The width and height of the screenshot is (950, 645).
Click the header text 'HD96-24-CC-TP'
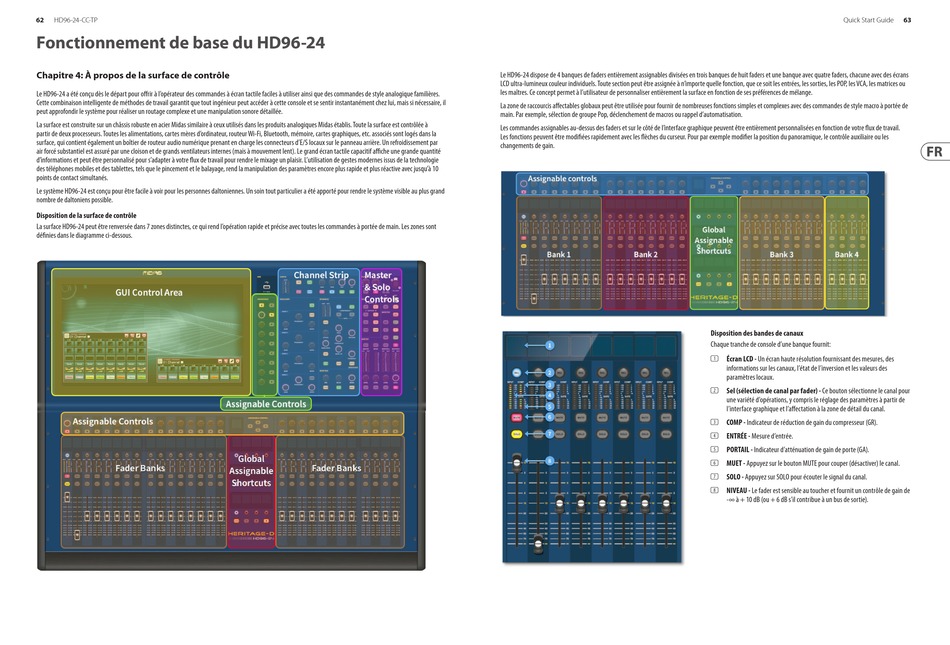click(76, 20)
